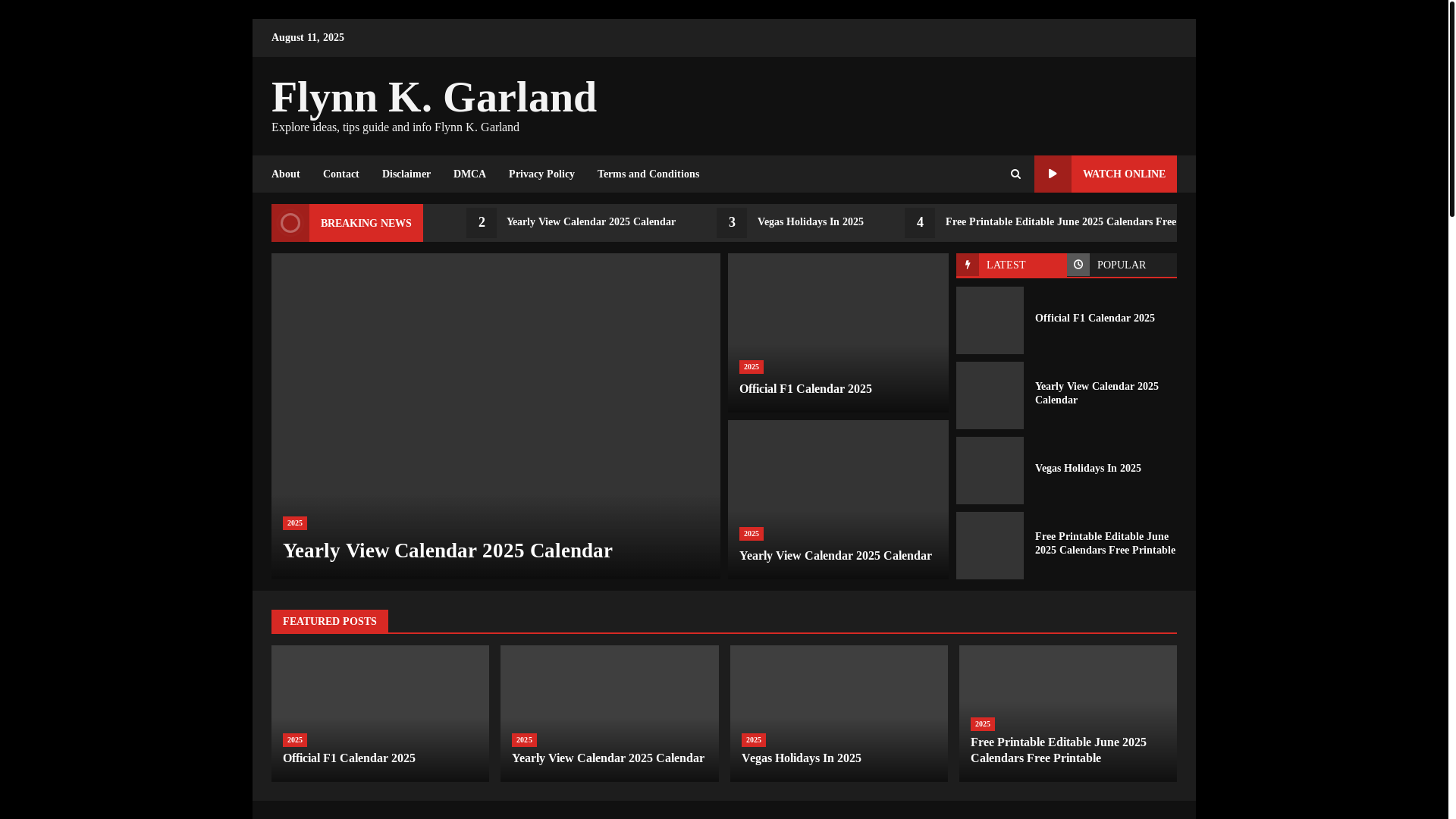Viewport: 1456px width, 819px height.
Task: Click 2025 tag on featured Official F1 Calendar
Action: pos(295,740)
